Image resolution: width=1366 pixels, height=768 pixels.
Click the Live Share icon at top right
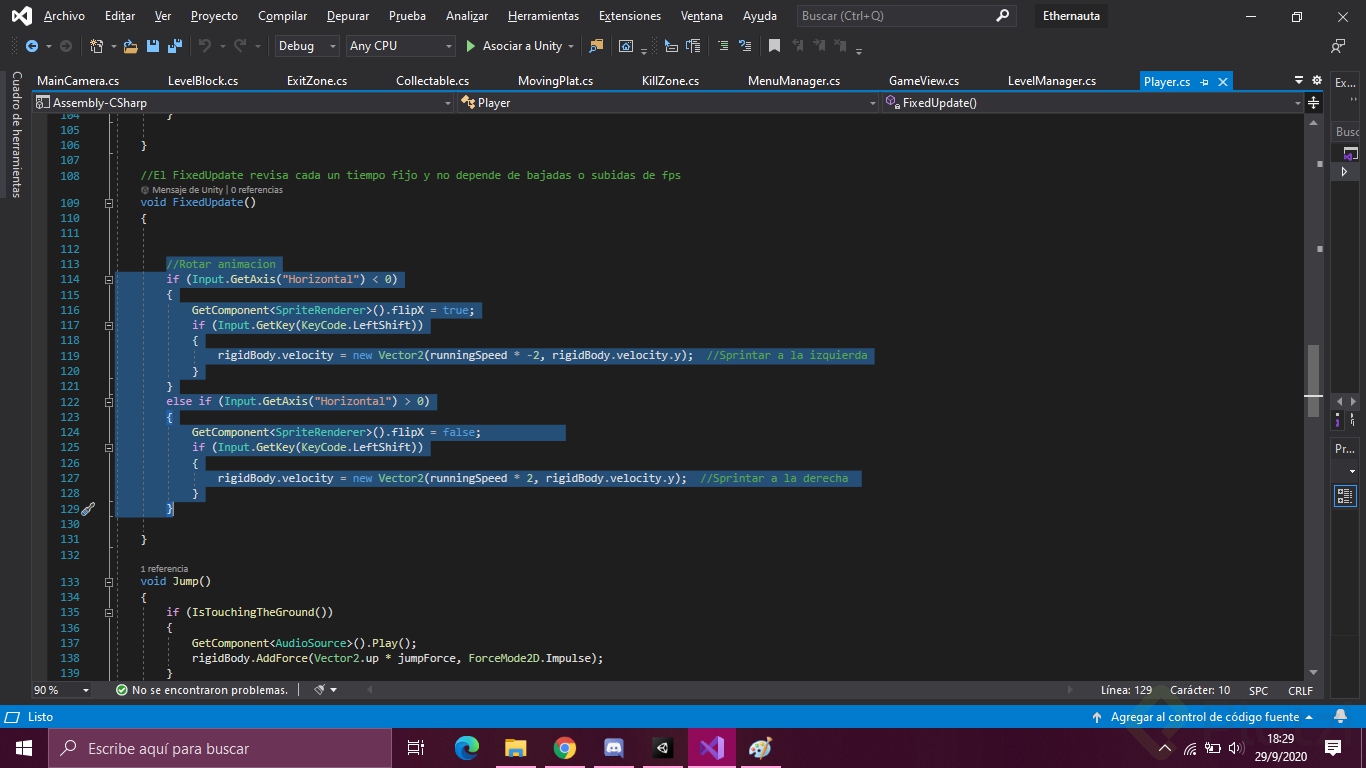click(x=1338, y=46)
